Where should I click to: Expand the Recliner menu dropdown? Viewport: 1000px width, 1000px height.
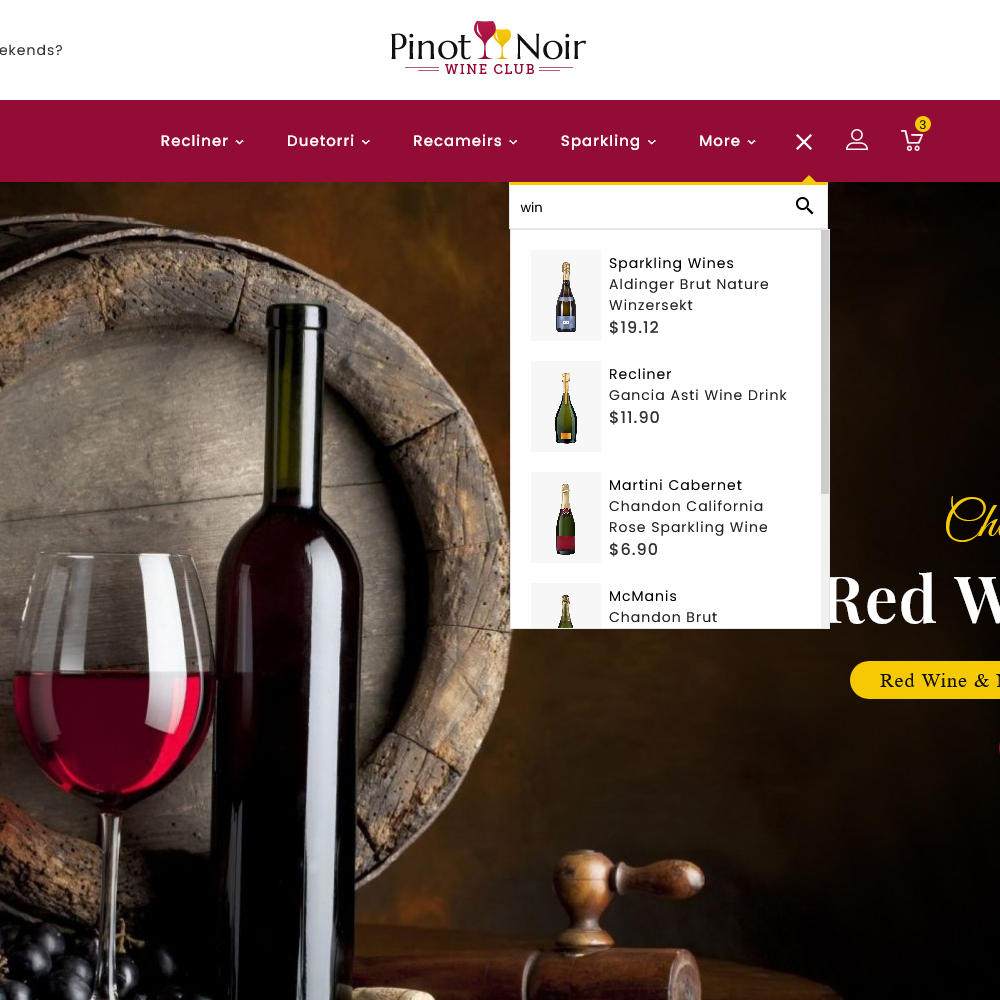click(202, 141)
